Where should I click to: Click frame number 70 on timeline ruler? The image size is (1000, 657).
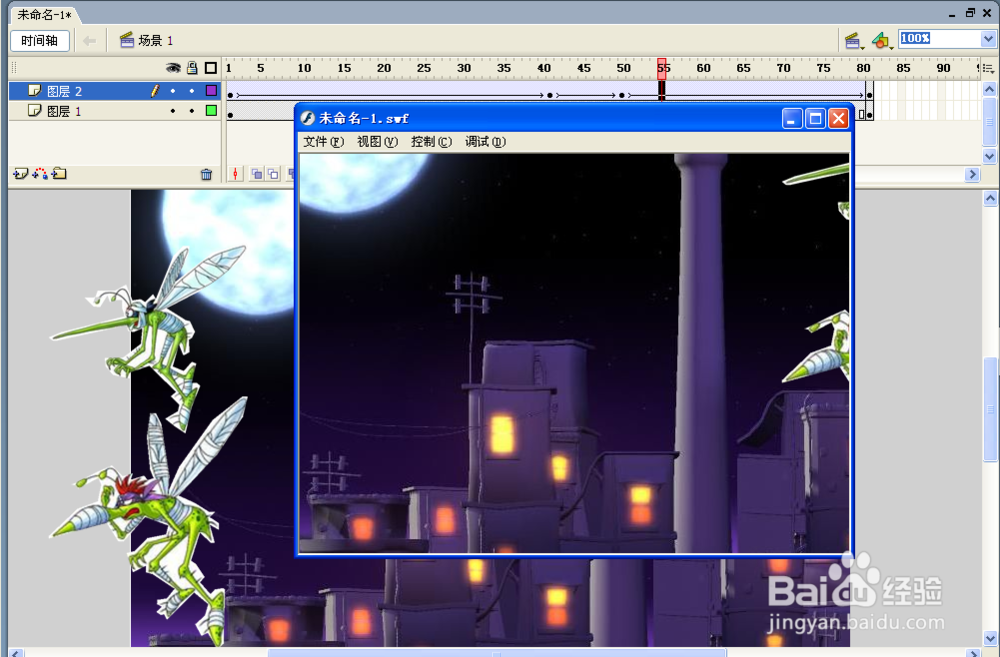click(783, 68)
